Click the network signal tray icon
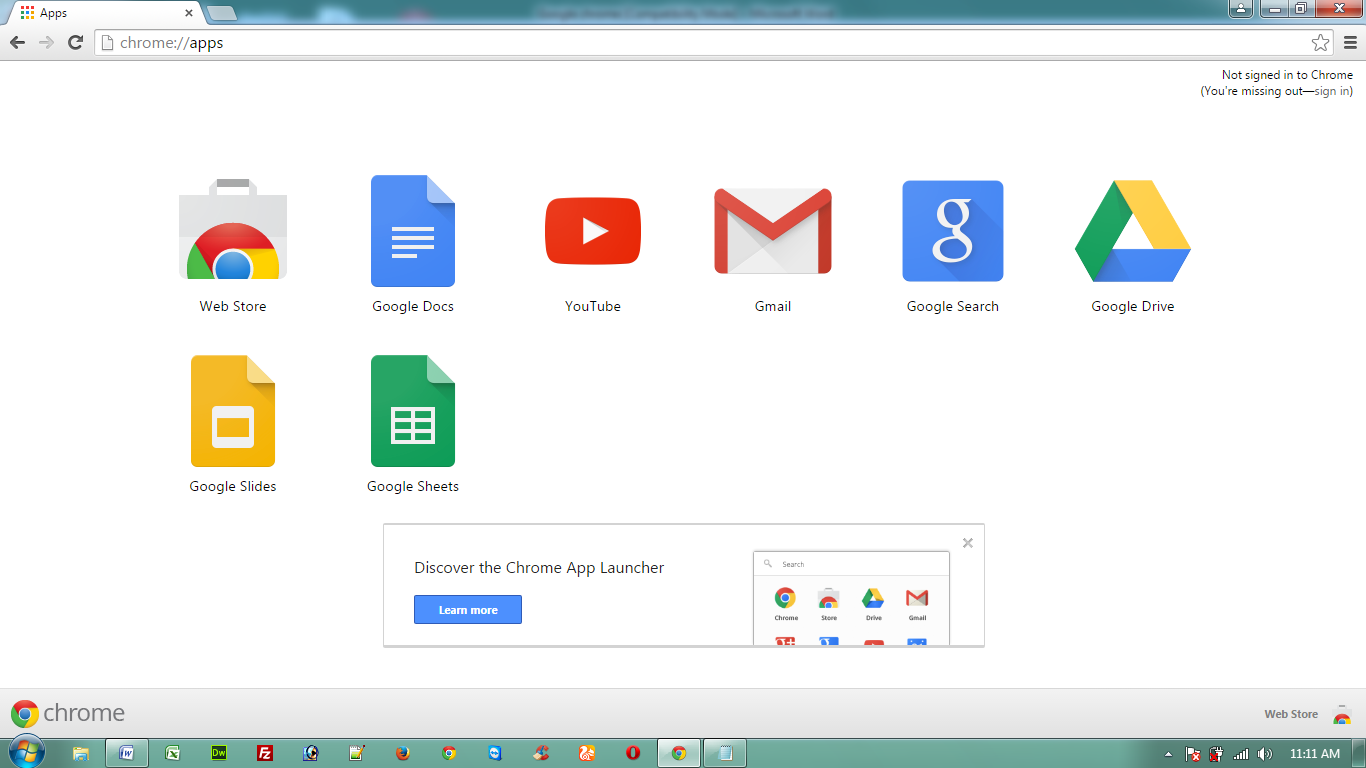1366x768 pixels. coord(1241,754)
